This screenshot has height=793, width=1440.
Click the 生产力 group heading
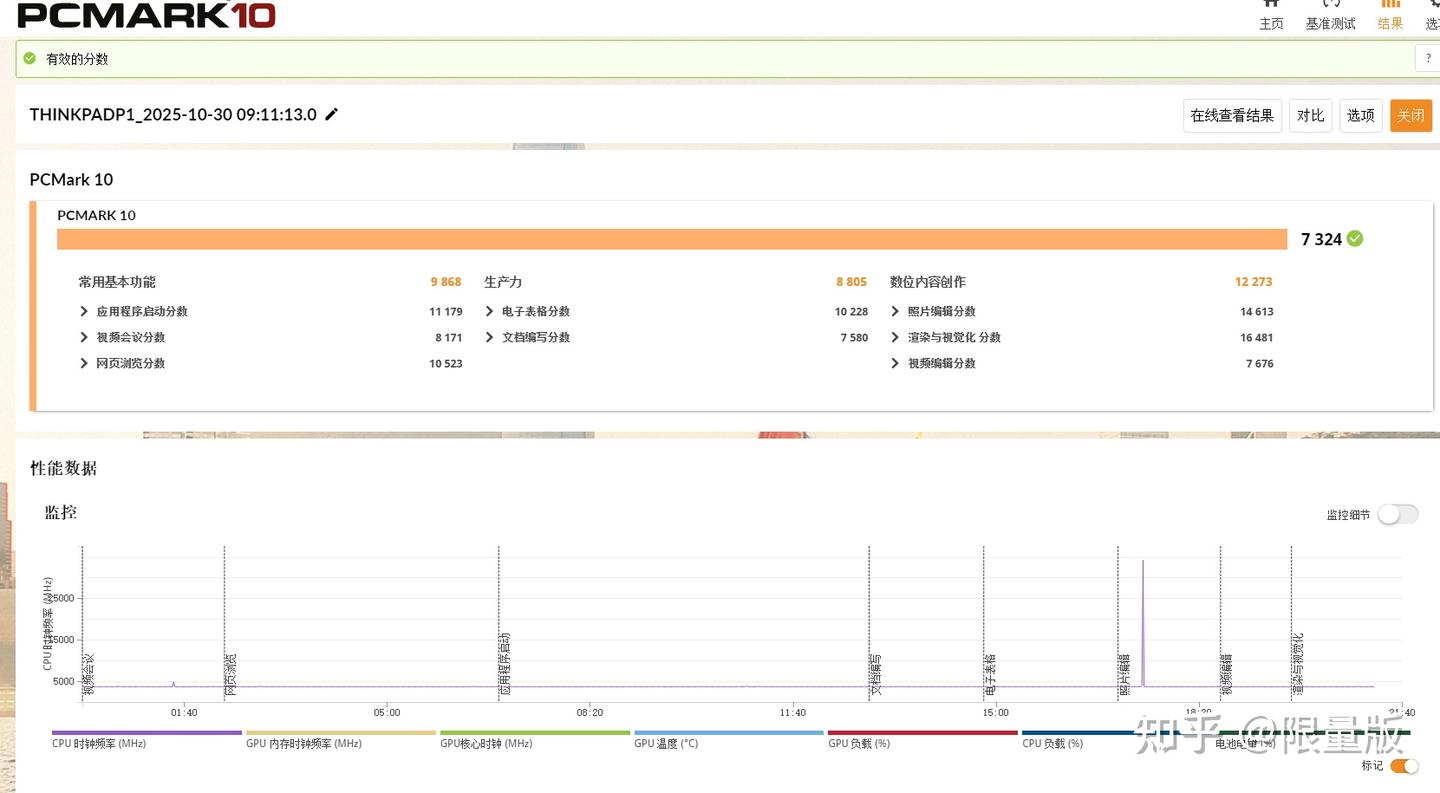(503, 282)
